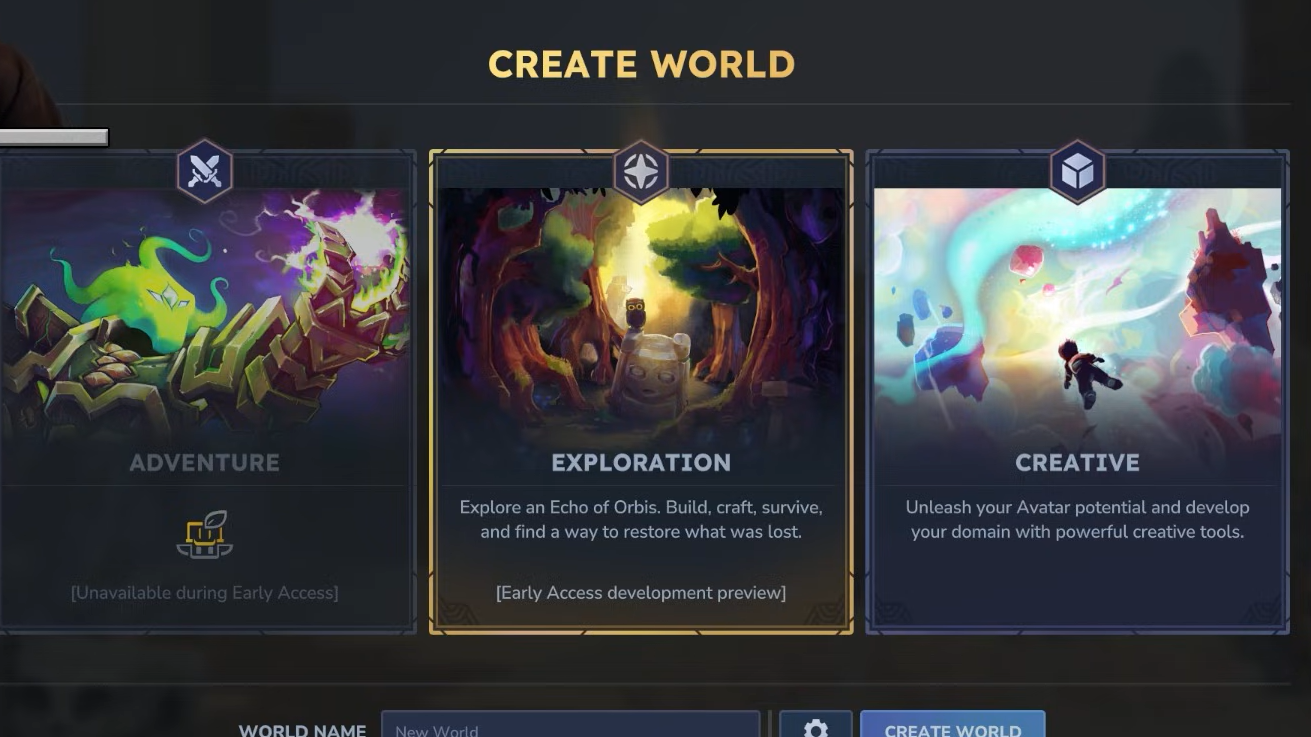Click the compass star Exploration icon
Image resolution: width=1311 pixels, height=737 pixels.
[x=641, y=171]
